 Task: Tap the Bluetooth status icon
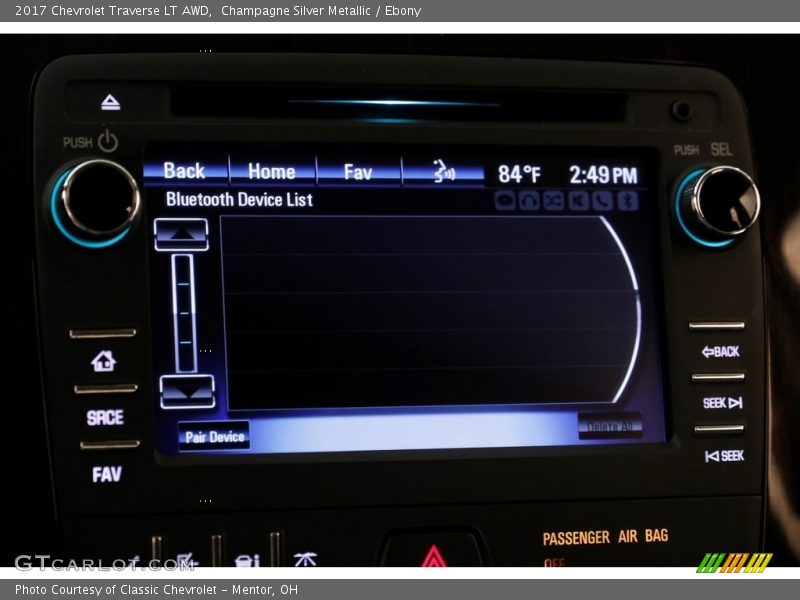click(x=627, y=200)
